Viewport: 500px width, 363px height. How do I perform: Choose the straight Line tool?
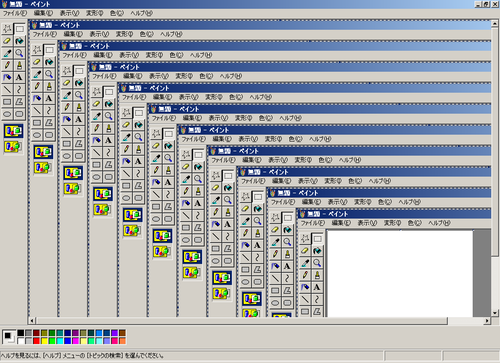7,89
